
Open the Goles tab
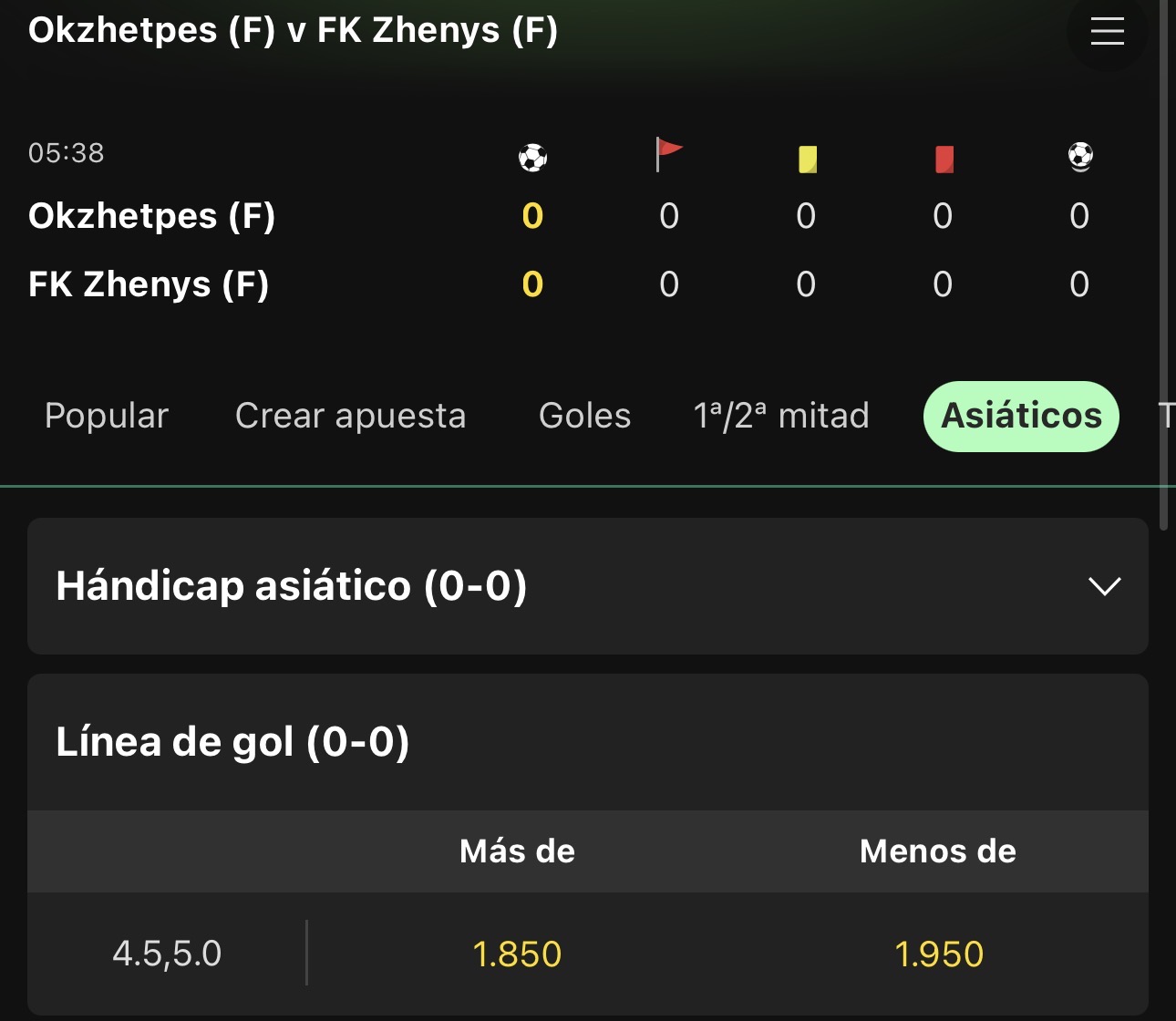tap(584, 416)
